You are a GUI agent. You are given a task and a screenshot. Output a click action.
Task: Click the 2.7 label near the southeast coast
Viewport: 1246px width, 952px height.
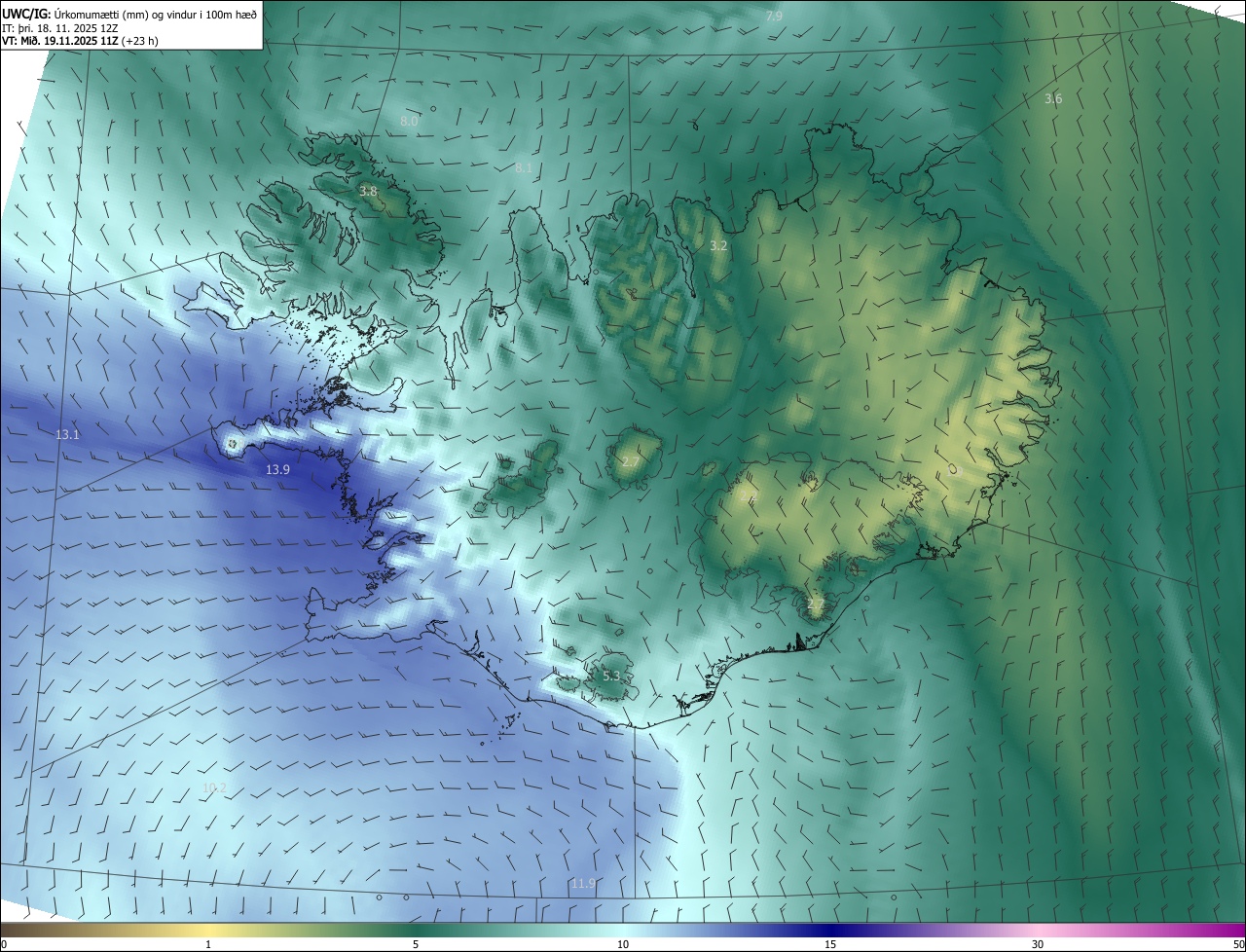coord(816,605)
